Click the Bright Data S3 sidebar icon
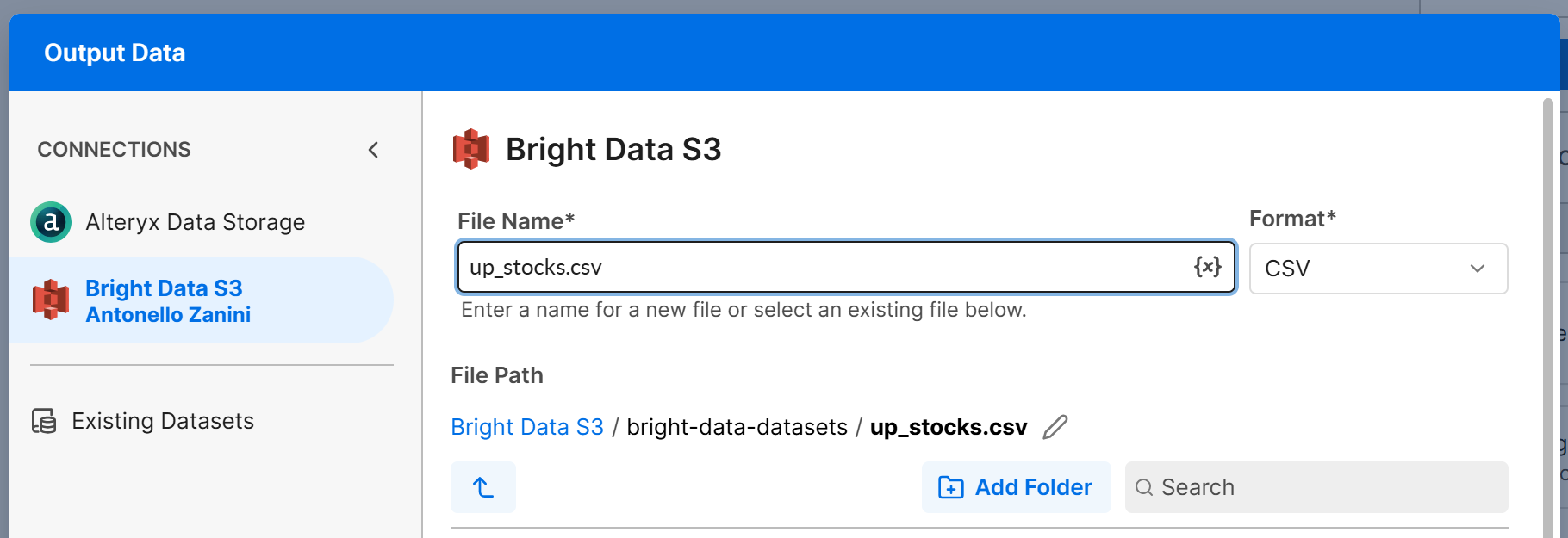The image size is (1568, 538). pos(51,300)
